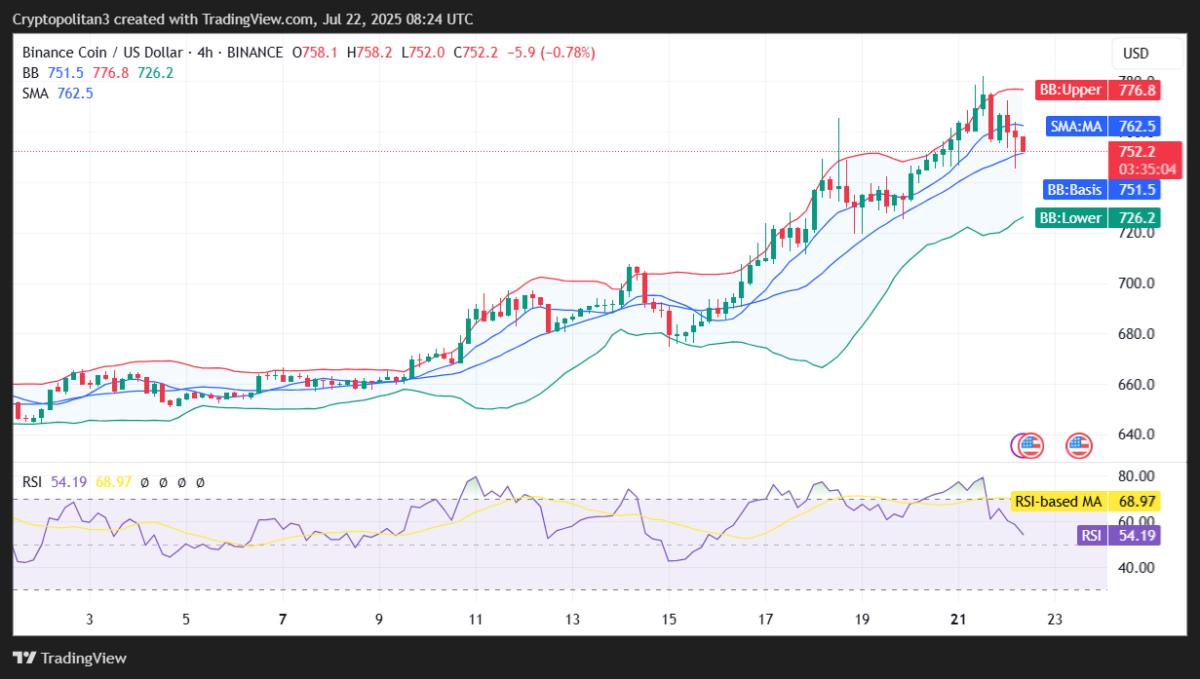Image resolution: width=1200 pixels, height=679 pixels.
Task: Click the RSI indicator legend in lower pane
Action: [33, 482]
